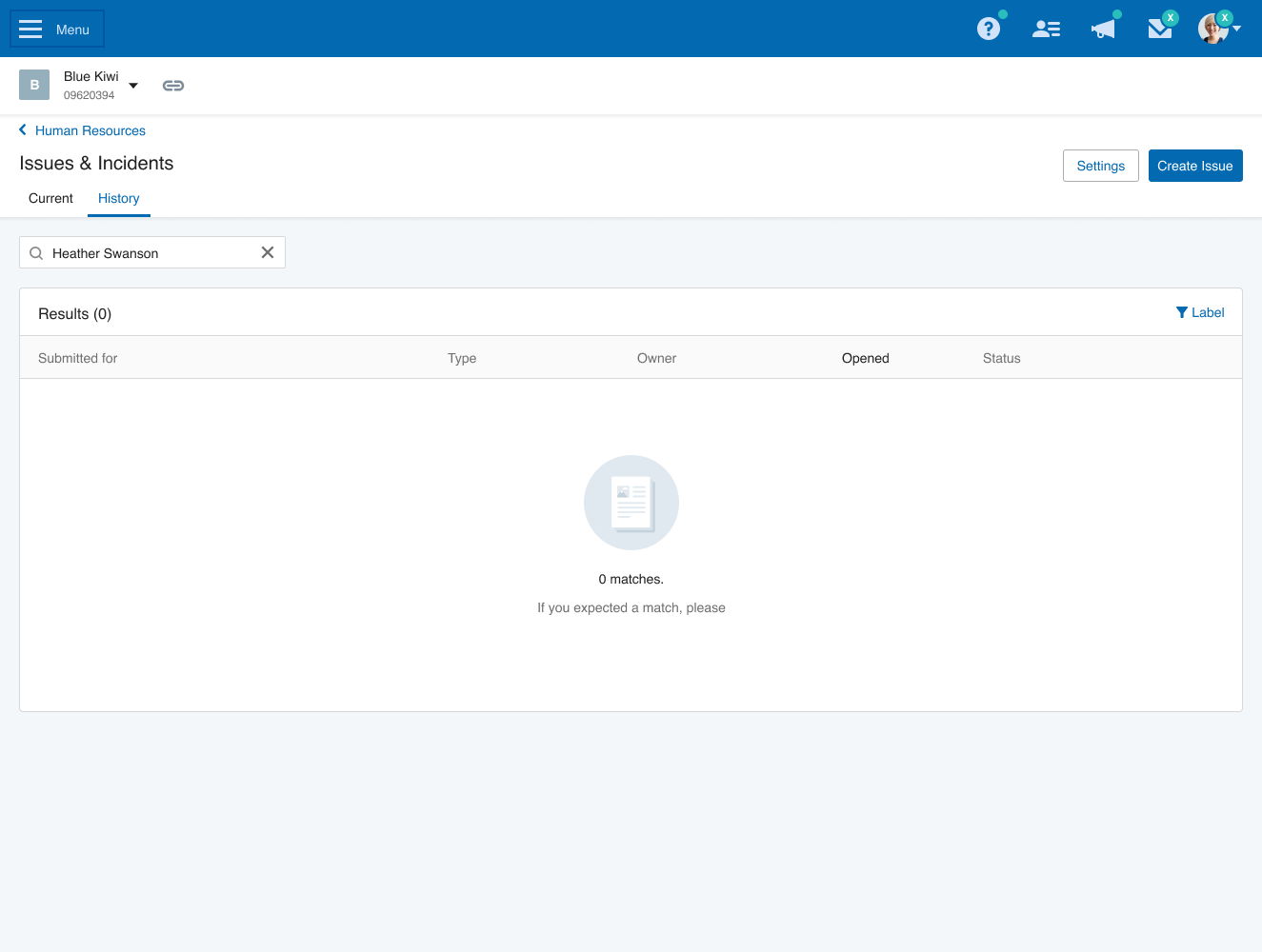
Task: Open the user profile avatar menu
Action: pos(1219,29)
